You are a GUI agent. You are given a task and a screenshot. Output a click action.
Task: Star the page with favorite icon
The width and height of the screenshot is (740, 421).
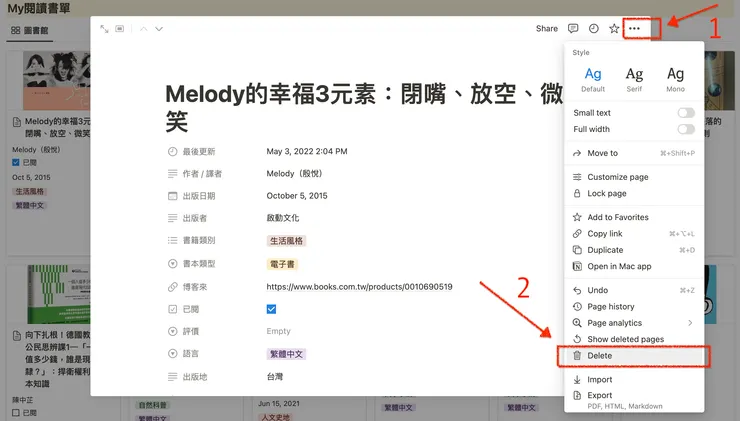614,28
